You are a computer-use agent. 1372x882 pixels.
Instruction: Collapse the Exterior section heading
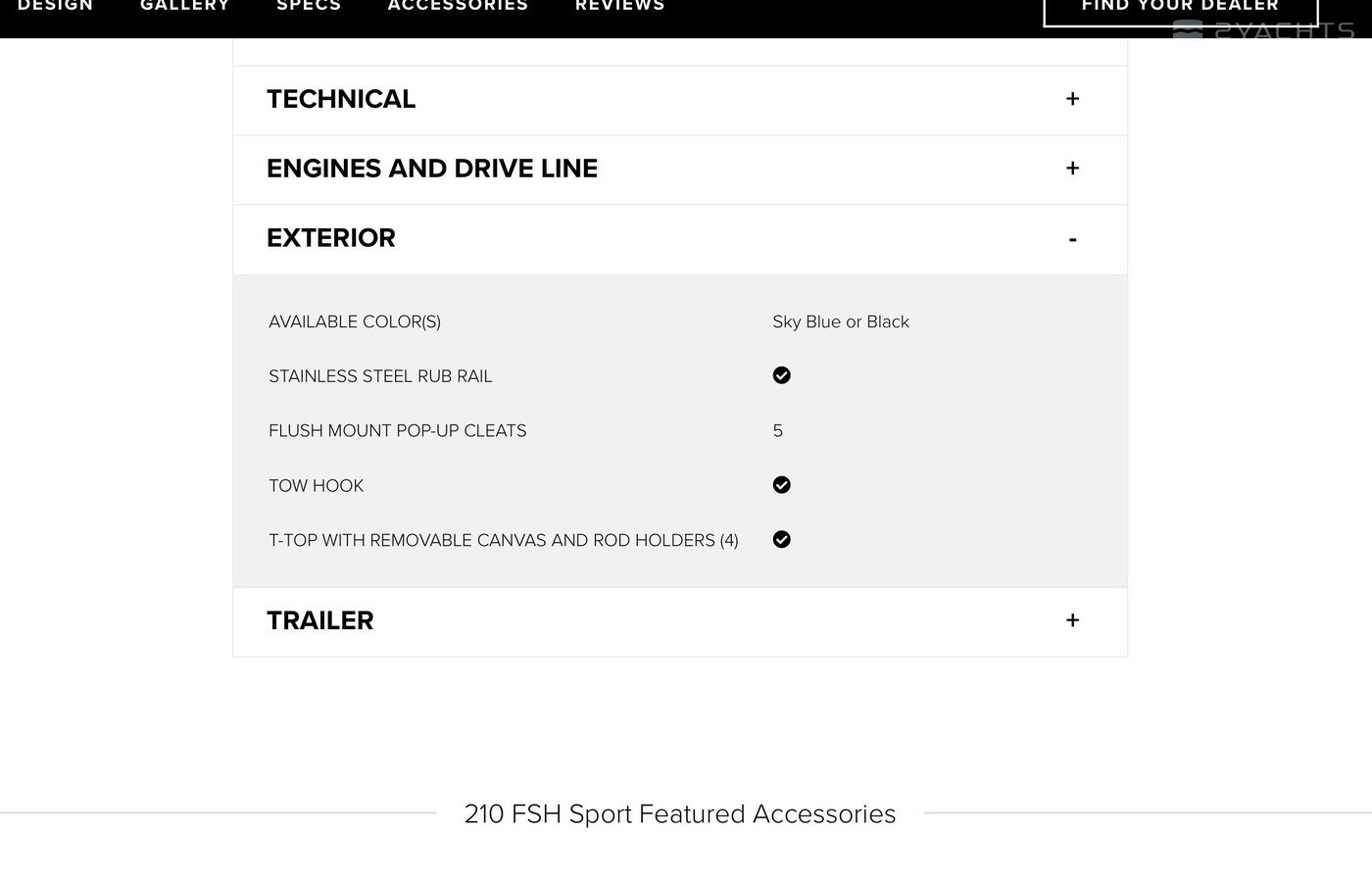[331, 238]
